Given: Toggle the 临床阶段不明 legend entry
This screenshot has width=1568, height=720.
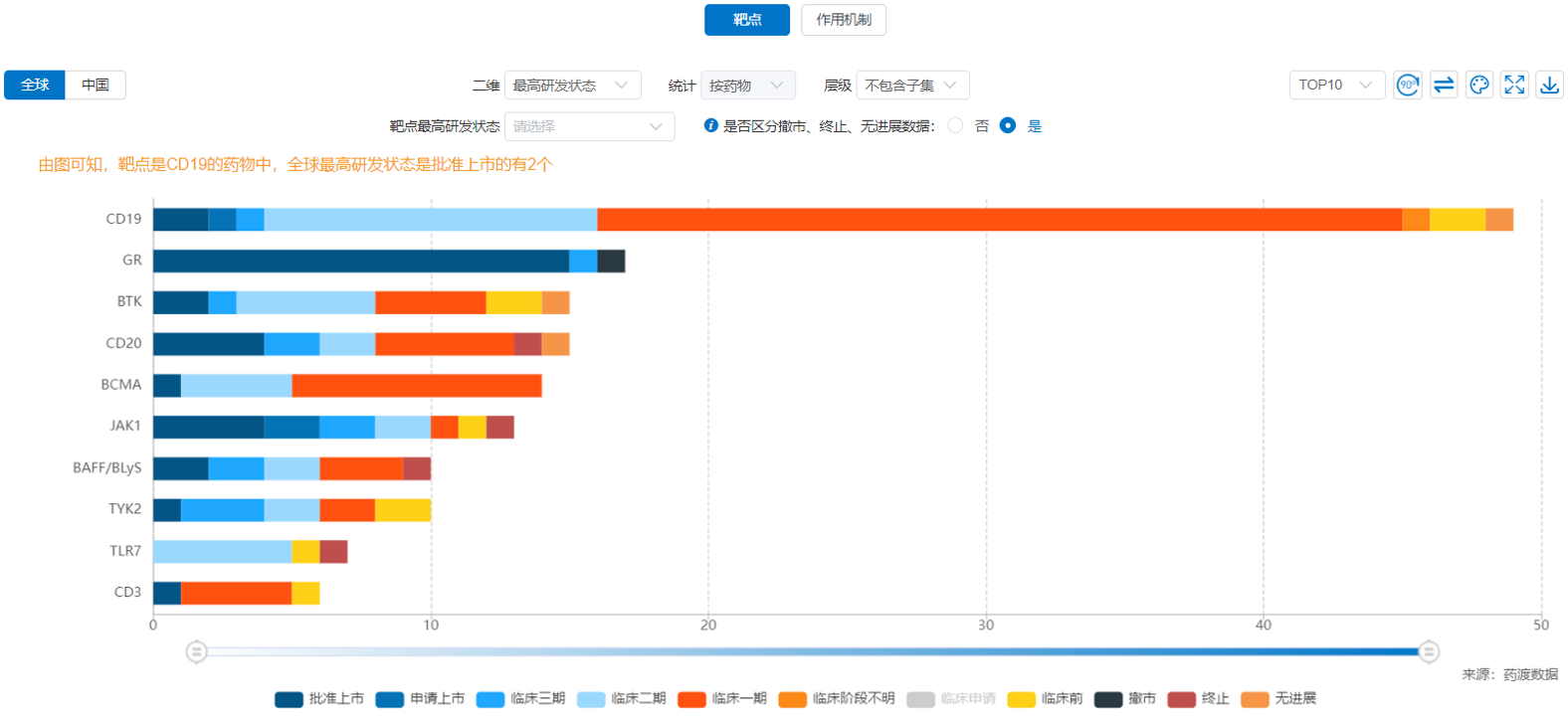Looking at the screenshot, I should click(837, 699).
